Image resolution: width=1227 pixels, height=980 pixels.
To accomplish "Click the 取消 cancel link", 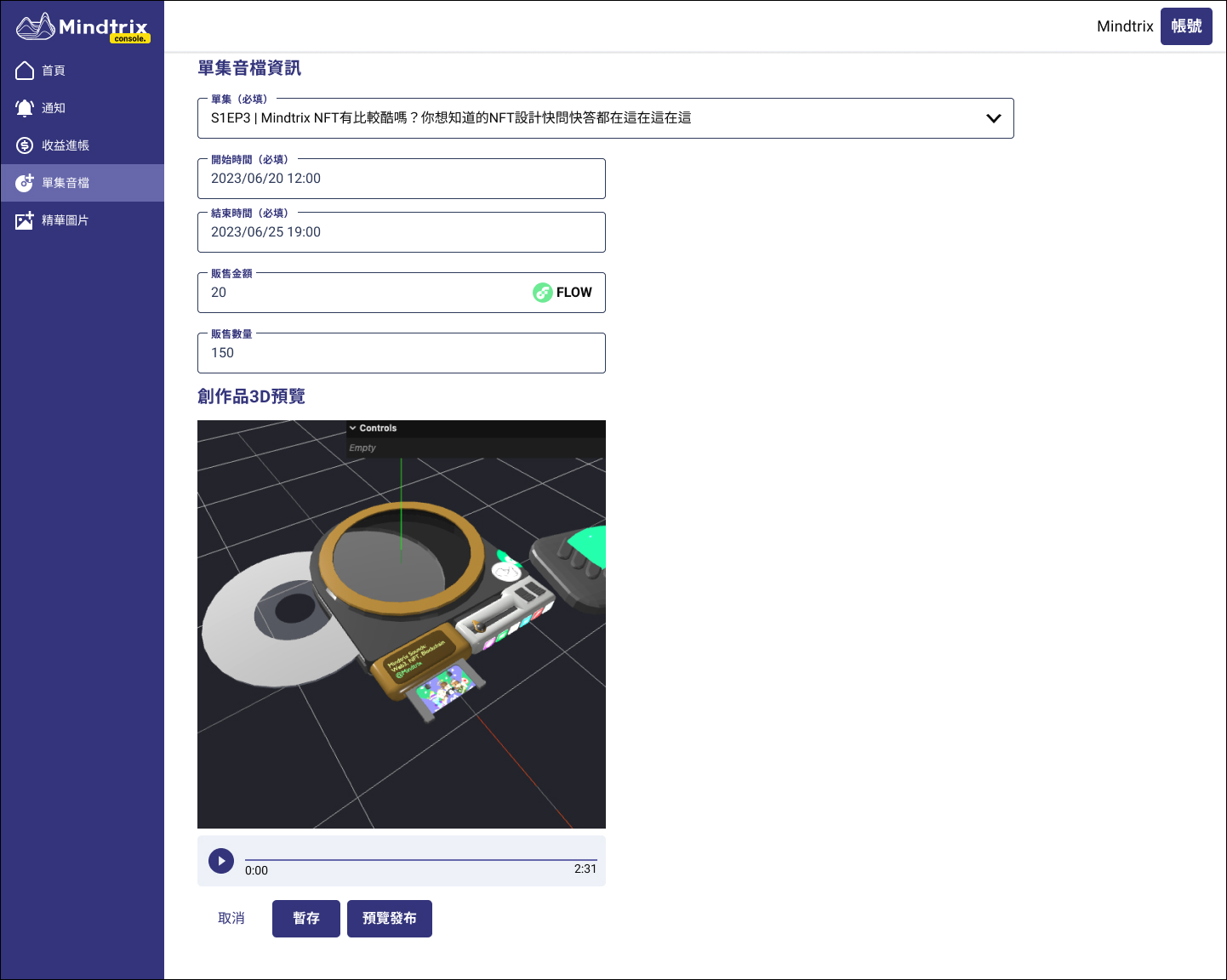I will coord(231,919).
